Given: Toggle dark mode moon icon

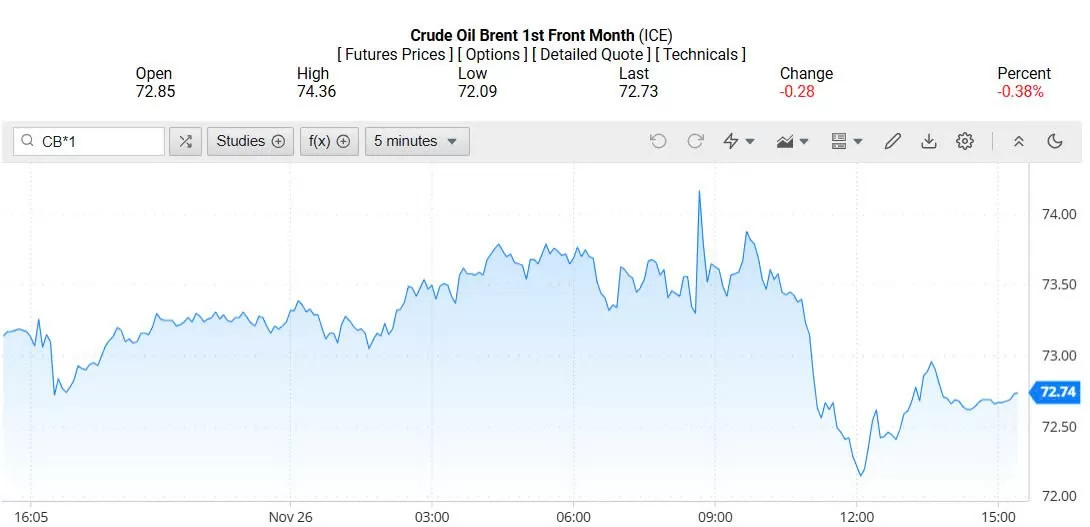Looking at the screenshot, I should 1055,141.
